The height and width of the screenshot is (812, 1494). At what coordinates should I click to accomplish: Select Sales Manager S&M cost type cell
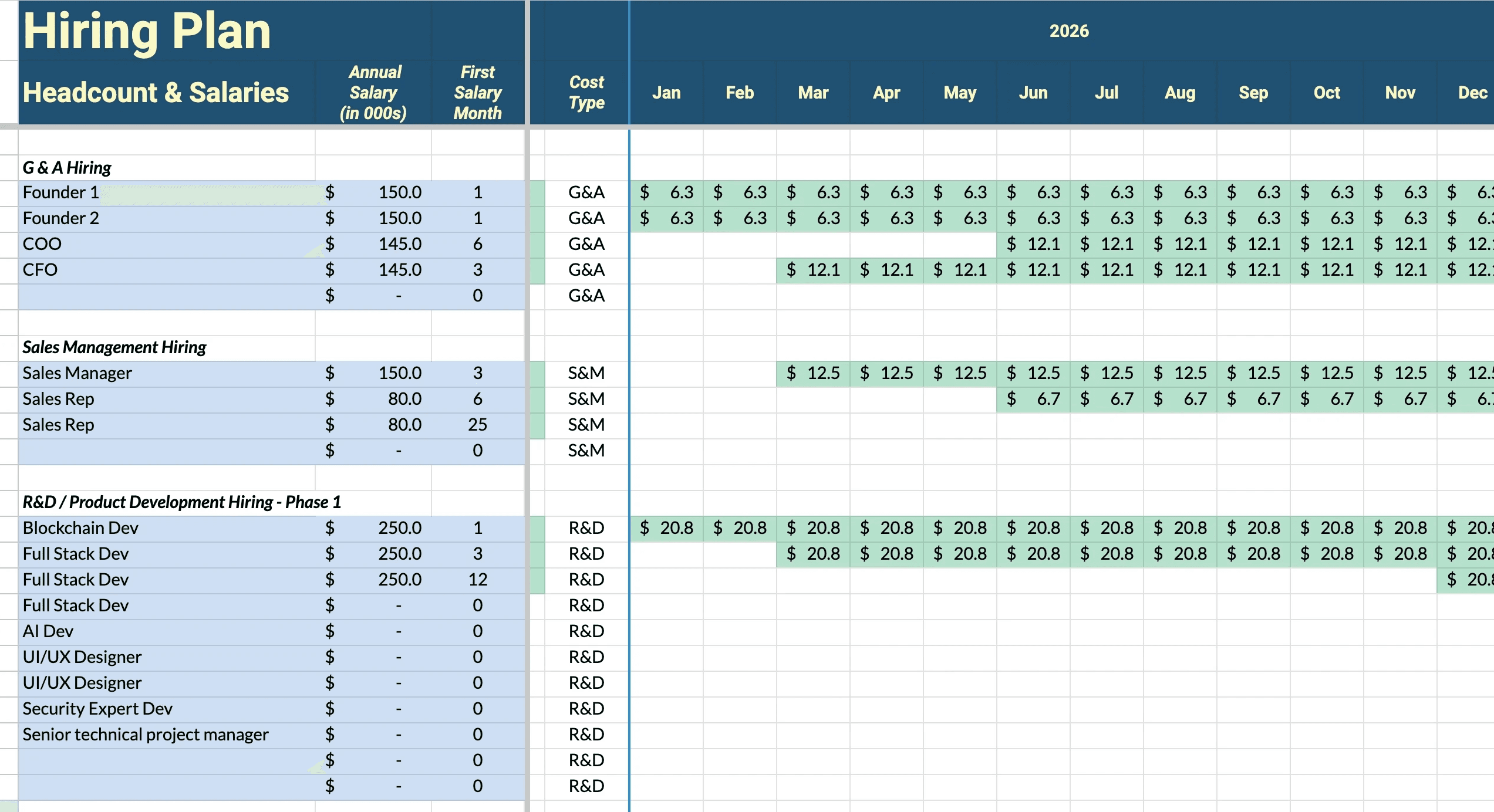(586, 373)
